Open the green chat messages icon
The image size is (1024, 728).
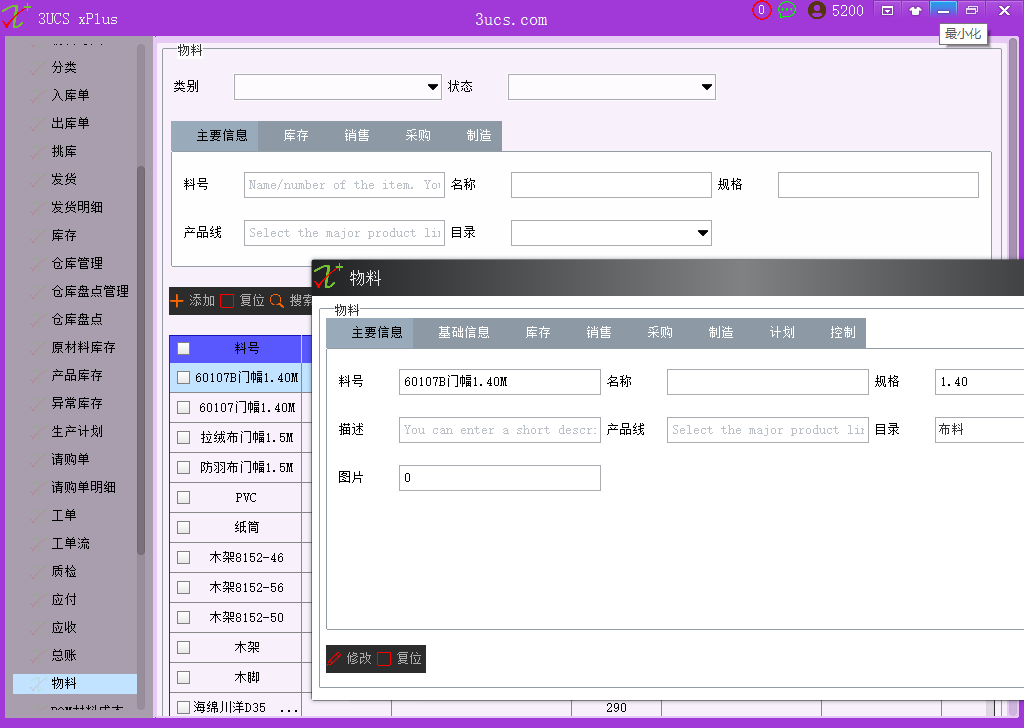787,10
